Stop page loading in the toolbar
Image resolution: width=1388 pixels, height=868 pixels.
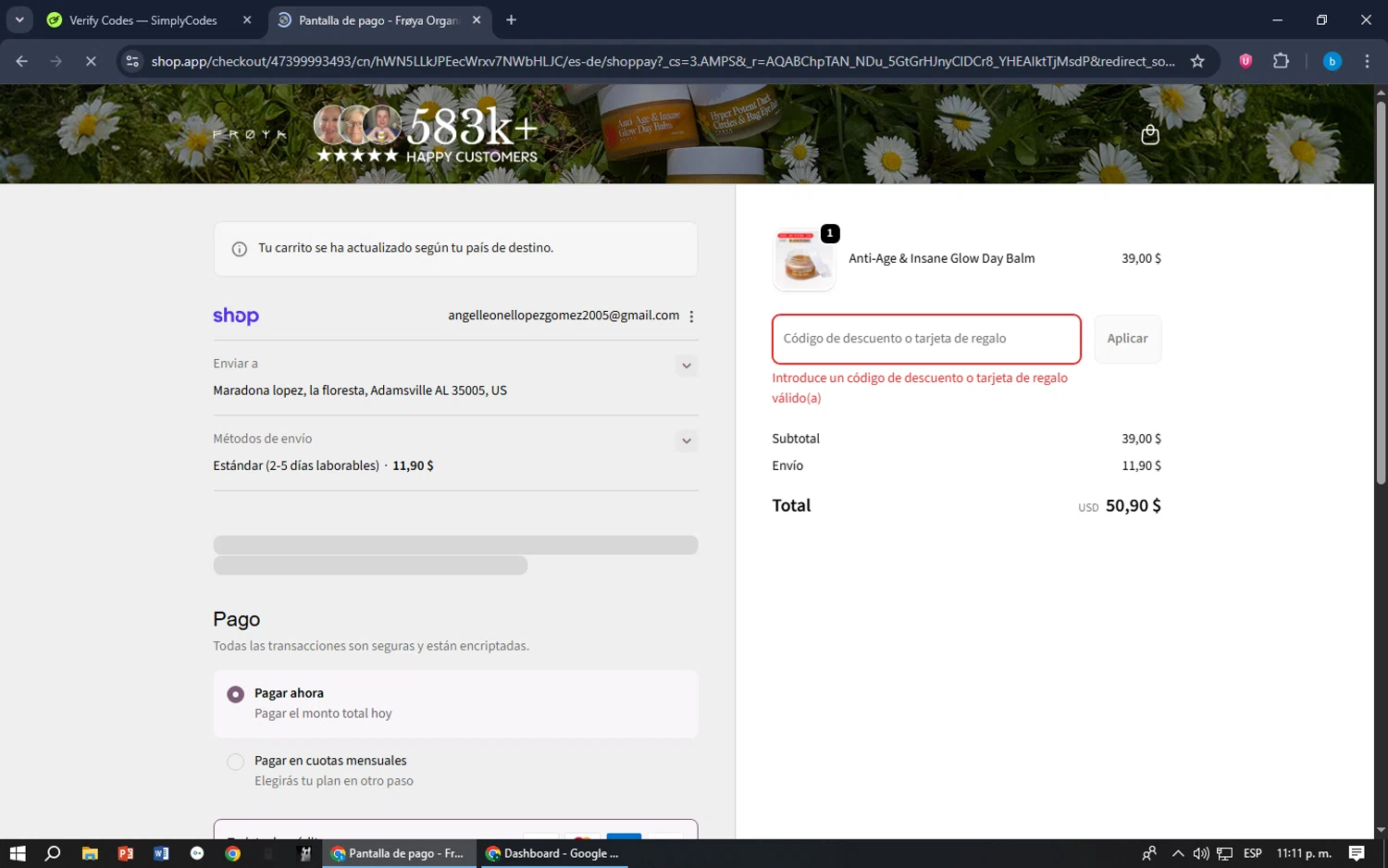point(91,61)
